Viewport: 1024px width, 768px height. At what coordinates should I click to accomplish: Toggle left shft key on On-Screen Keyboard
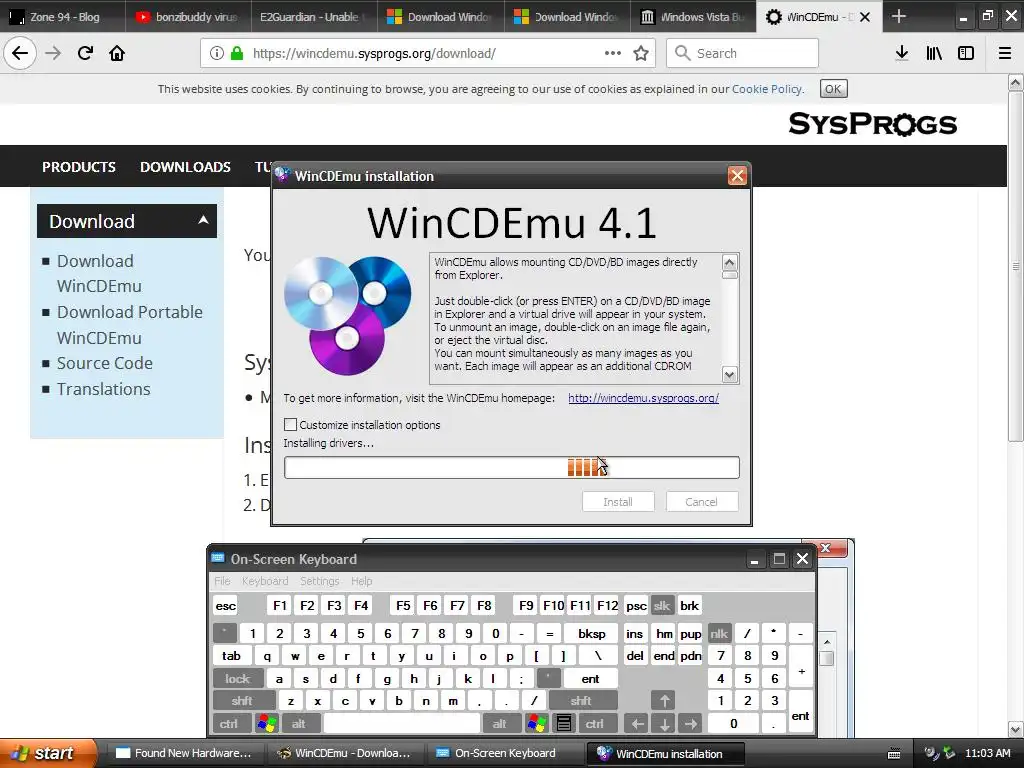(242, 701)
